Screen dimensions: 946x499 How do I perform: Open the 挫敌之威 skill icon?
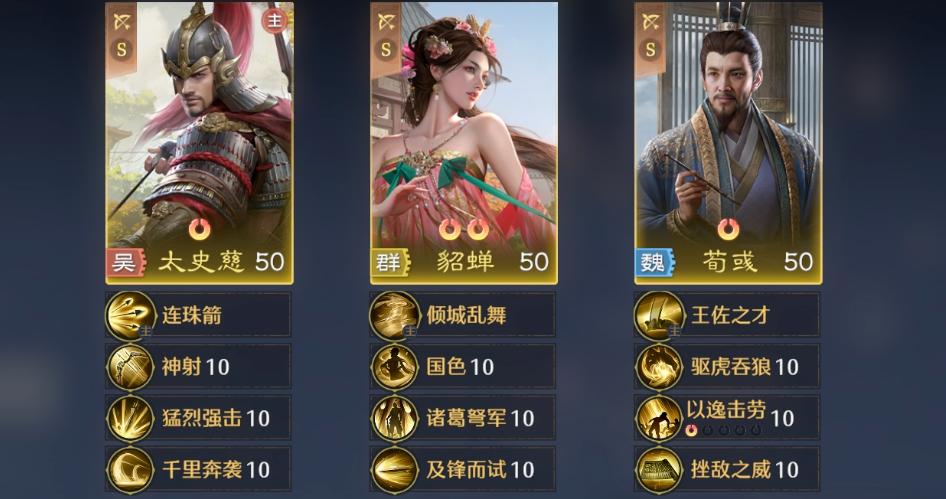pos(659,469)
